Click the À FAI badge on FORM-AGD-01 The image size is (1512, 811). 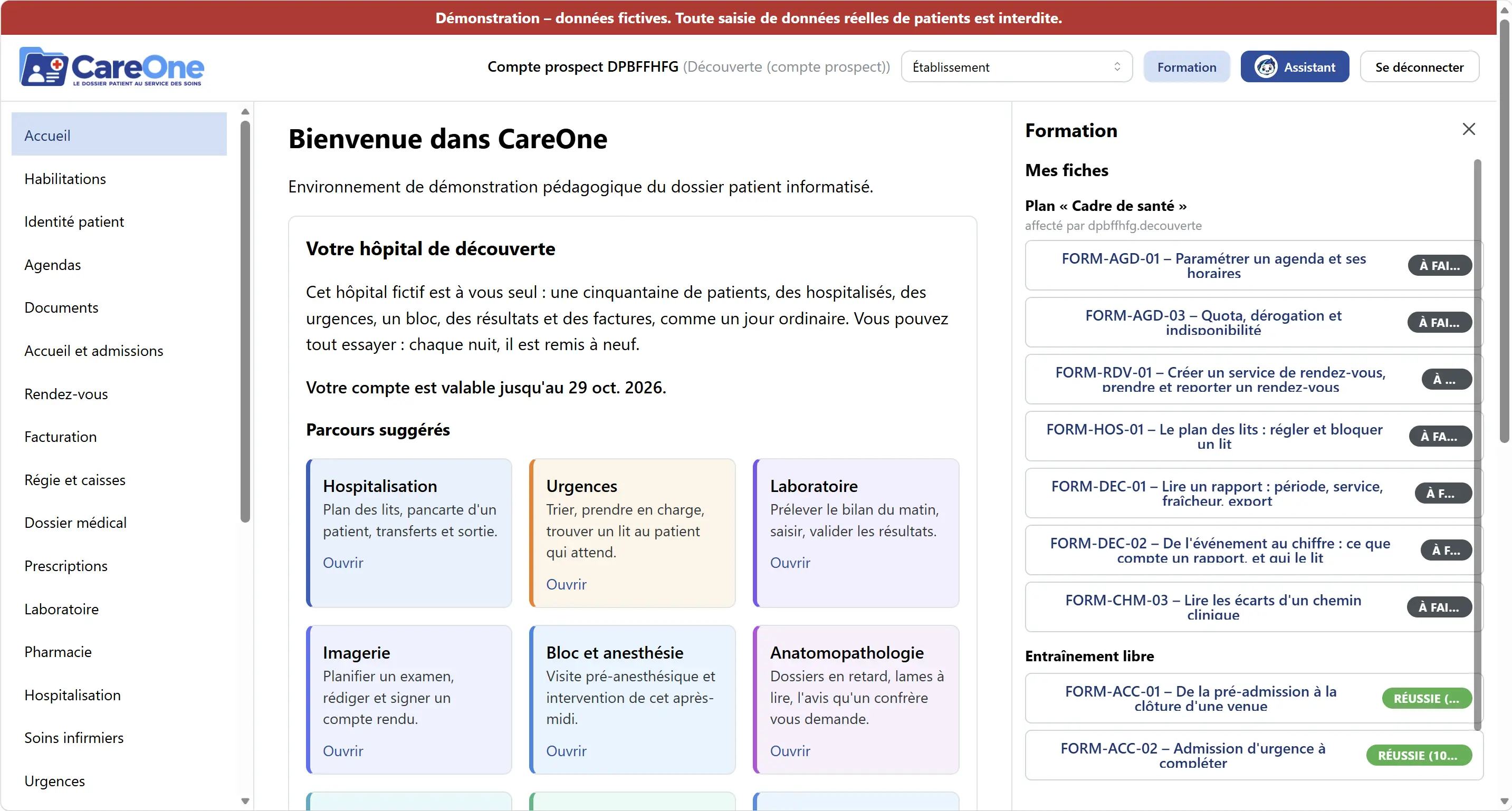pos(1439,265)
